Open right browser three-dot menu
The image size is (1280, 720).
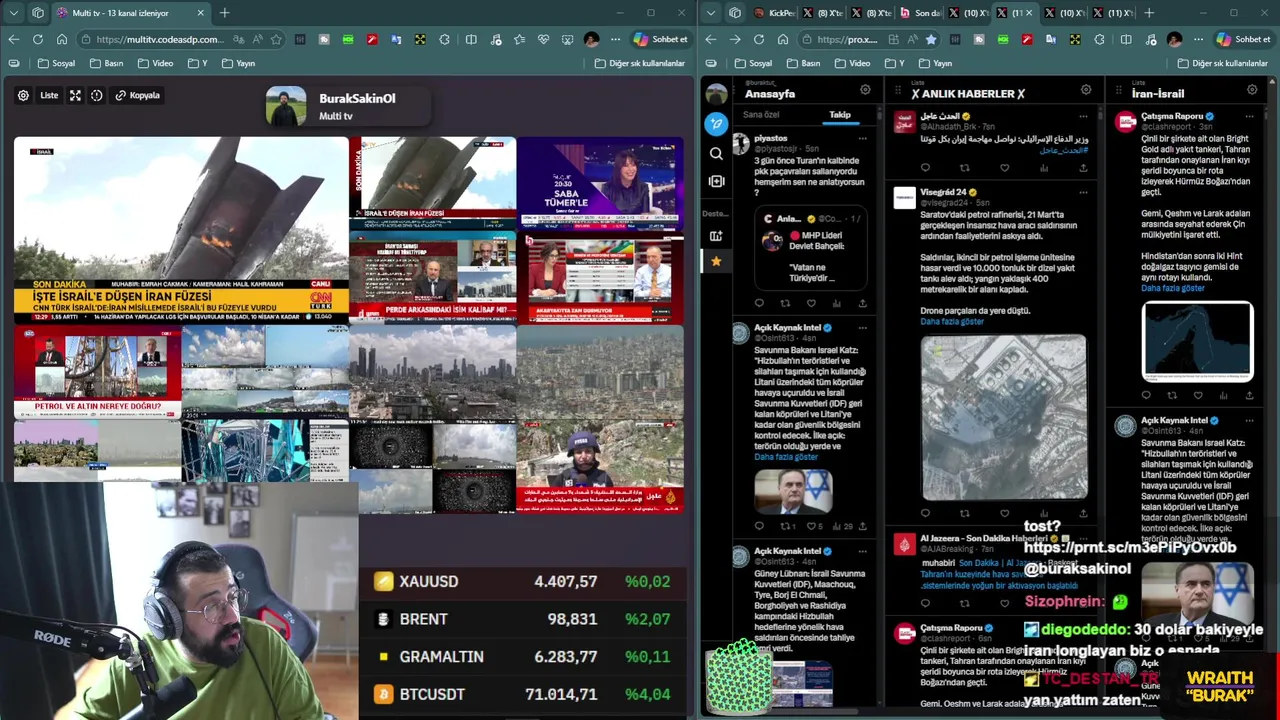[x=1198, y=39]
